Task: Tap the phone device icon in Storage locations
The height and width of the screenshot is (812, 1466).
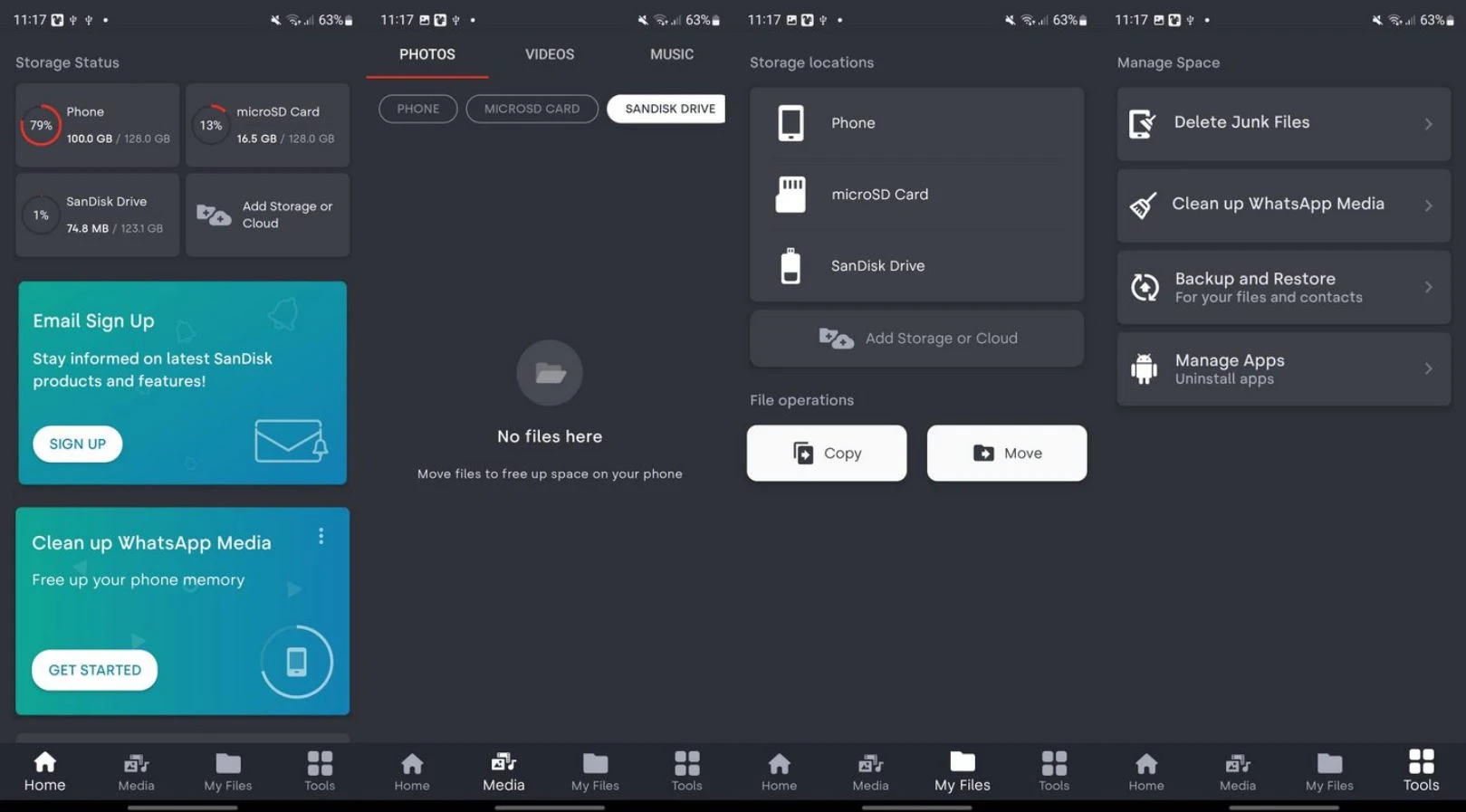Action: 790,123
